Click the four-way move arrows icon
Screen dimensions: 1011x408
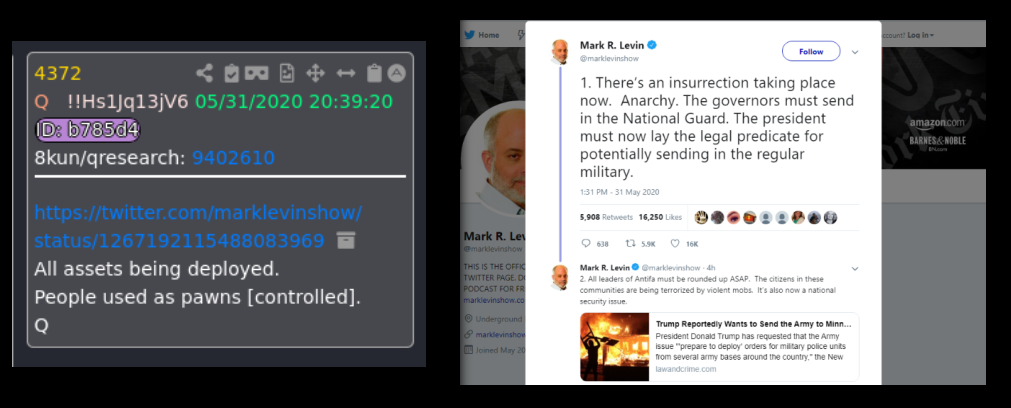(315, 73)
